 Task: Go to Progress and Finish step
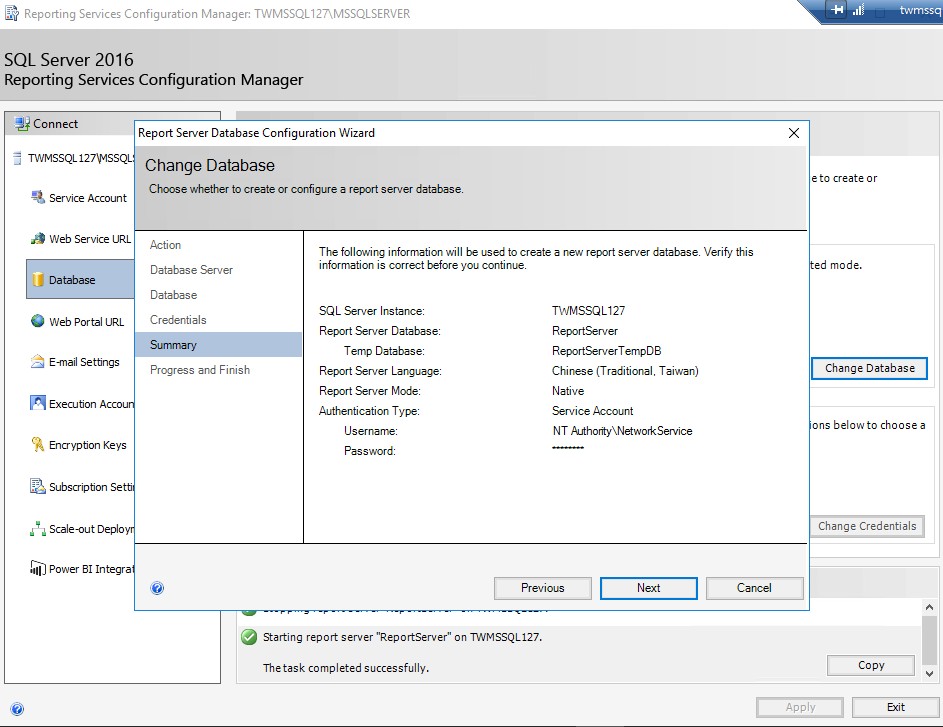pos(200,370)
